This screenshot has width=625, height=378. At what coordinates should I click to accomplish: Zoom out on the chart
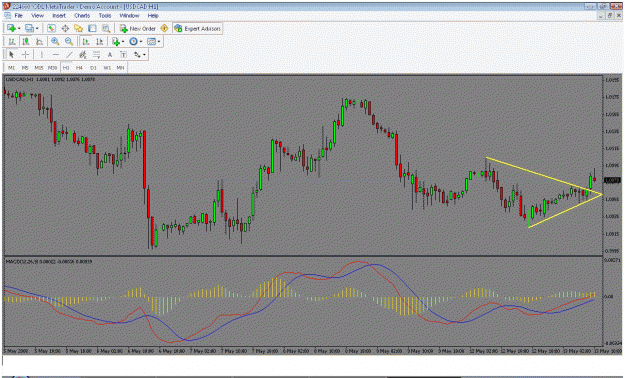69,41
